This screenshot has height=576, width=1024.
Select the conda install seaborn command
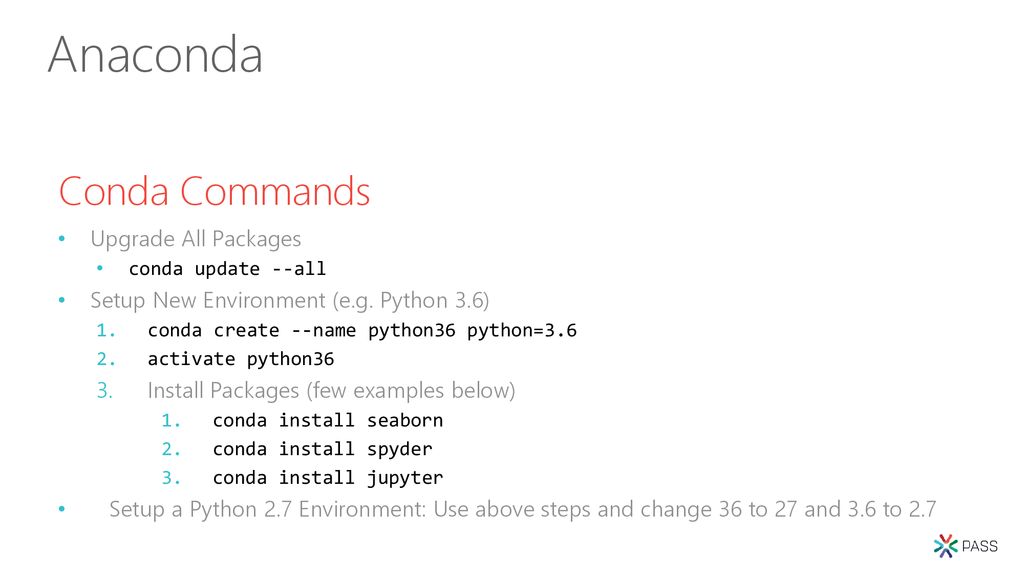tap(328, 421)
